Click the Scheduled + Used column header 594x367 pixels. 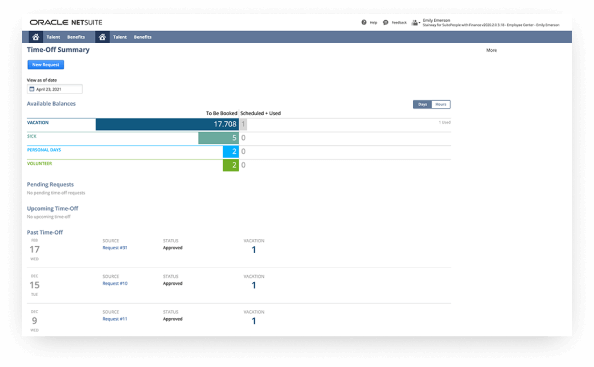261,113
